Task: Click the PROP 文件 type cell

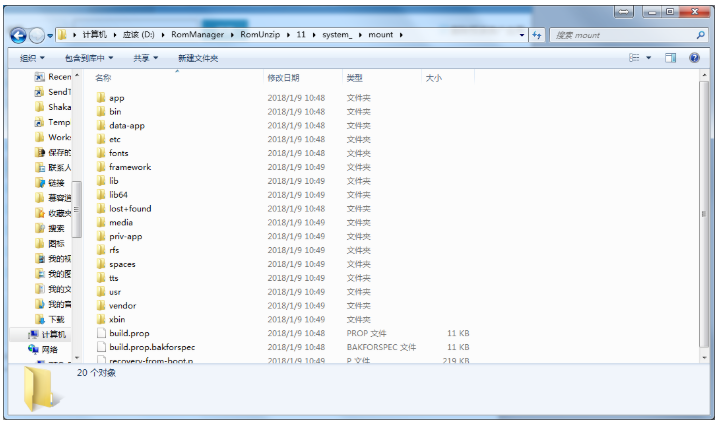Action: click(x=366, y=333)
